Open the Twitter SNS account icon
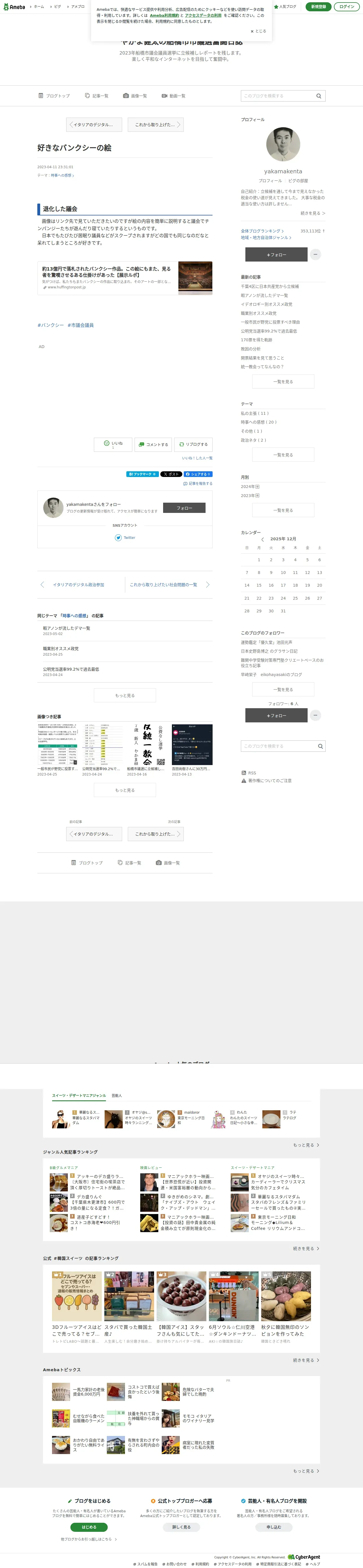 (118, 537)
